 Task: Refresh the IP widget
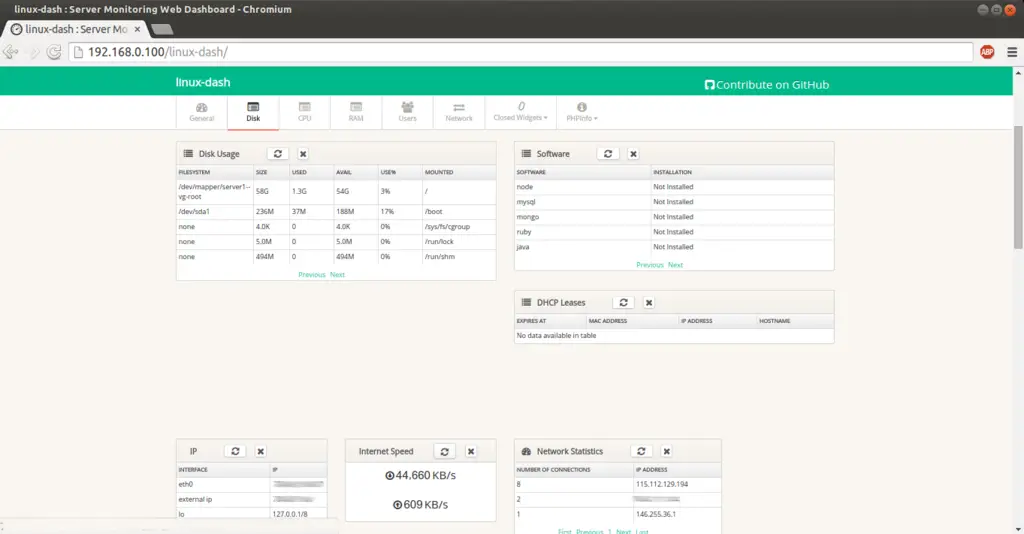pyautogui.click(x=235, y=451)
